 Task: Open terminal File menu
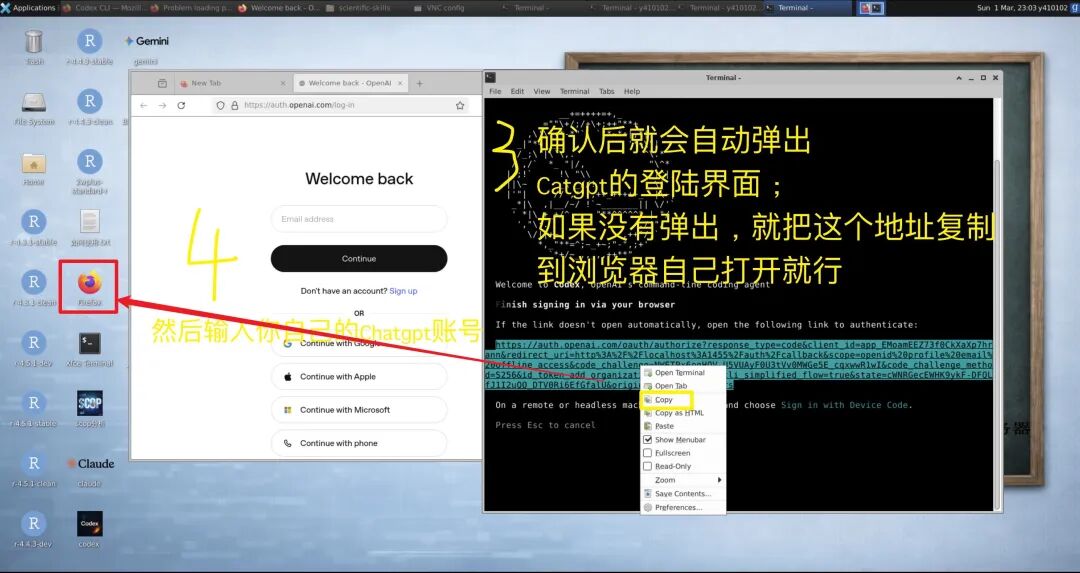pos(495,91)
